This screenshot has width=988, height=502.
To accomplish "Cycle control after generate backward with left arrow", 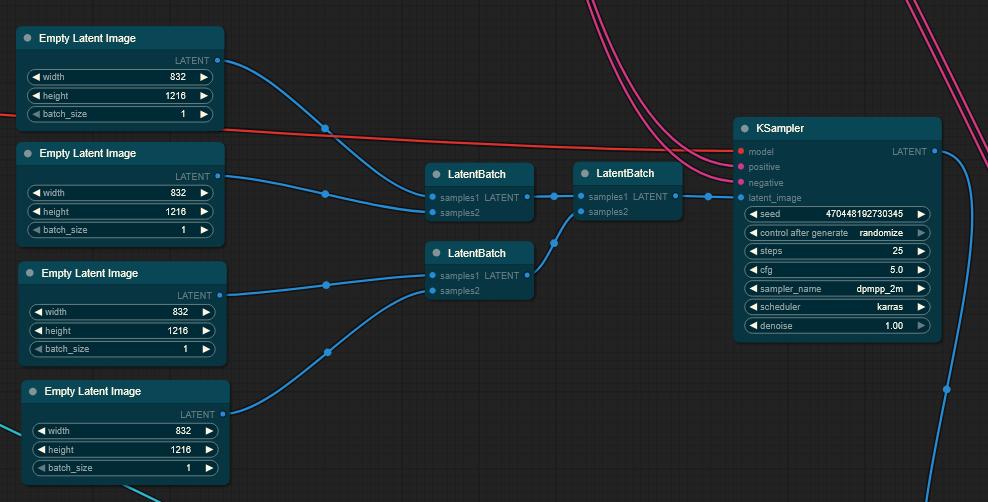I will coord(753,233).
